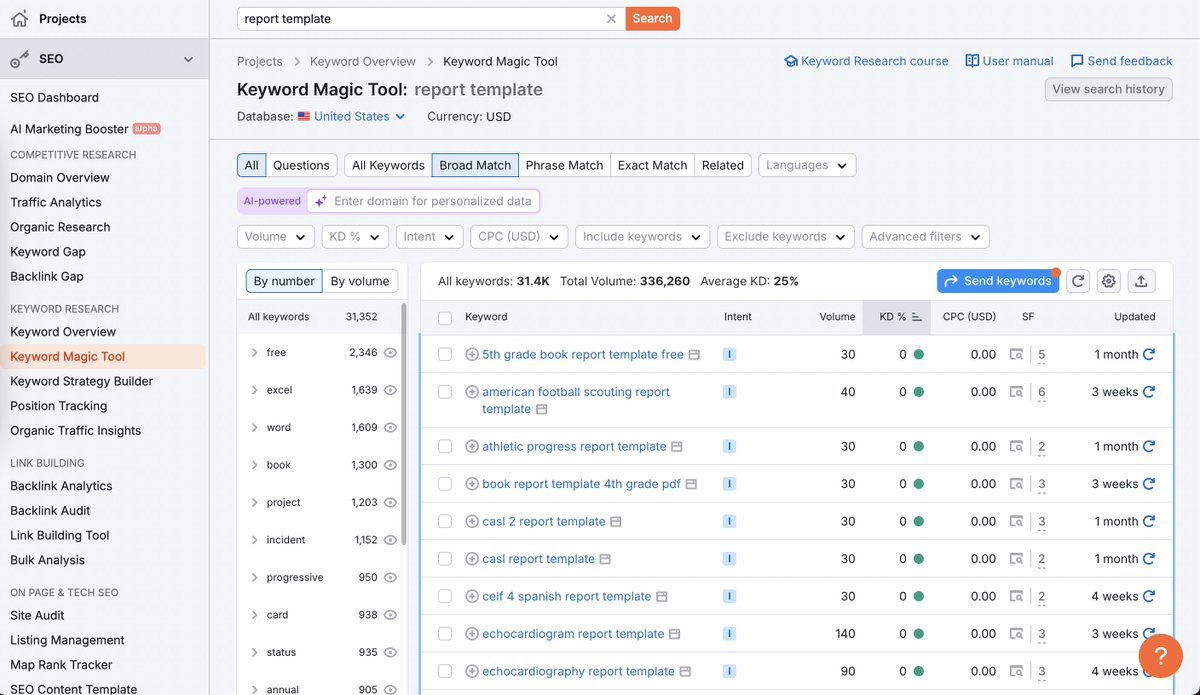Check the 'athletic progress report template' row
The width and height of the screenshot is (1200, 695).
445,446
